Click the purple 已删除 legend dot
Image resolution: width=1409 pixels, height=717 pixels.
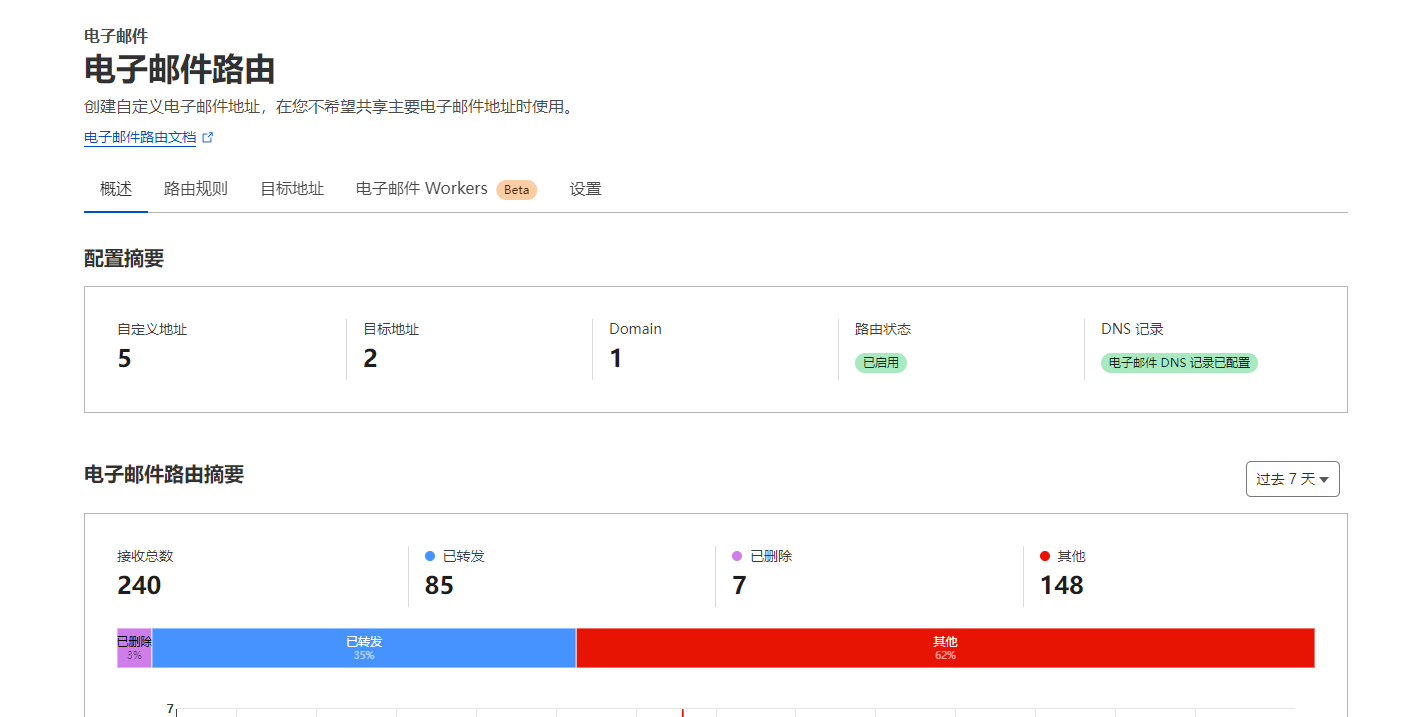(x=737, y=556)
